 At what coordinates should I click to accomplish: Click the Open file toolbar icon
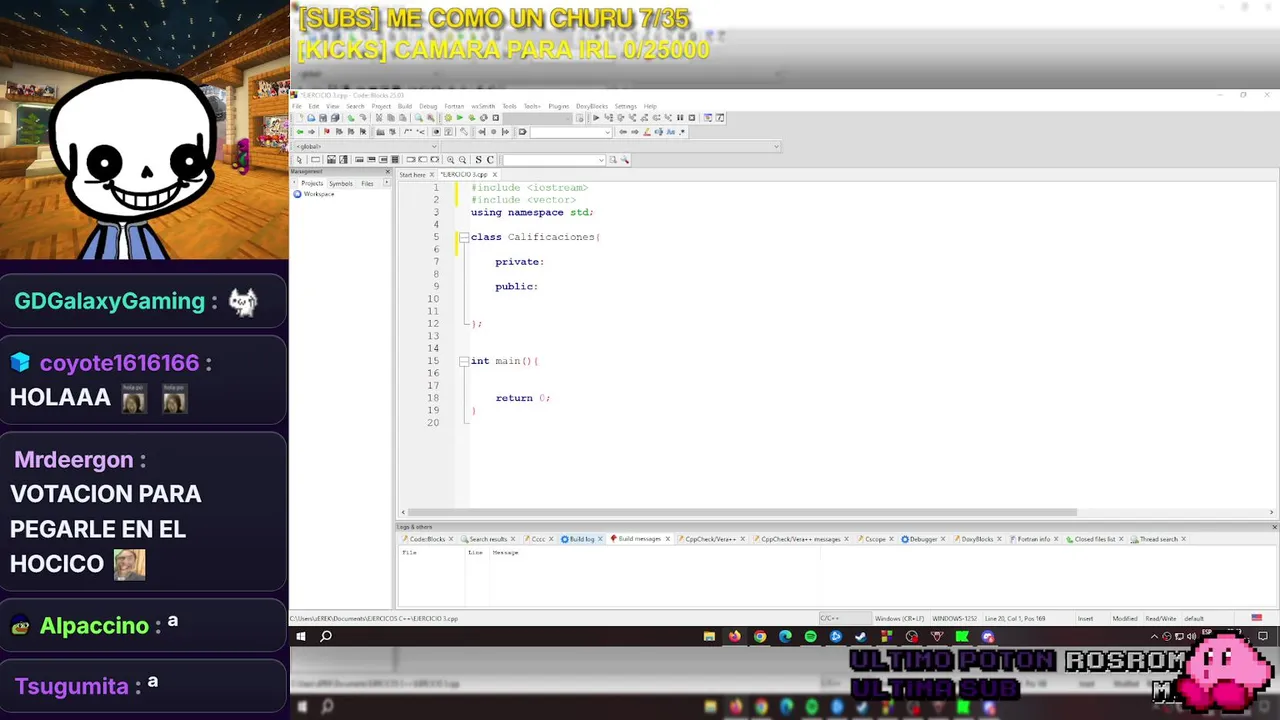coord(311,118)
